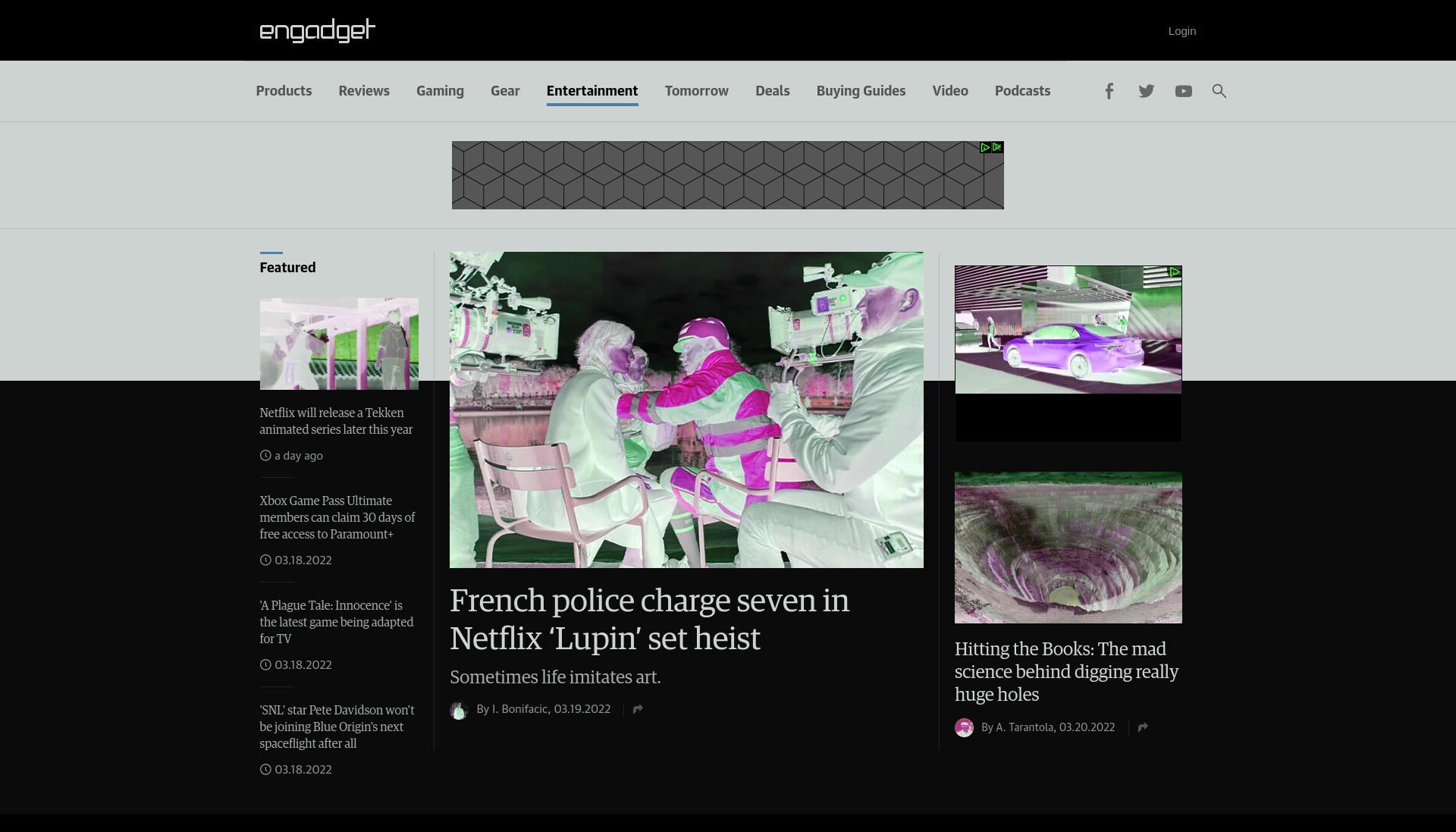Open Engadget's Facebook page icon
Viewport: 1456px width, 832px height.
pos(1109,91)
